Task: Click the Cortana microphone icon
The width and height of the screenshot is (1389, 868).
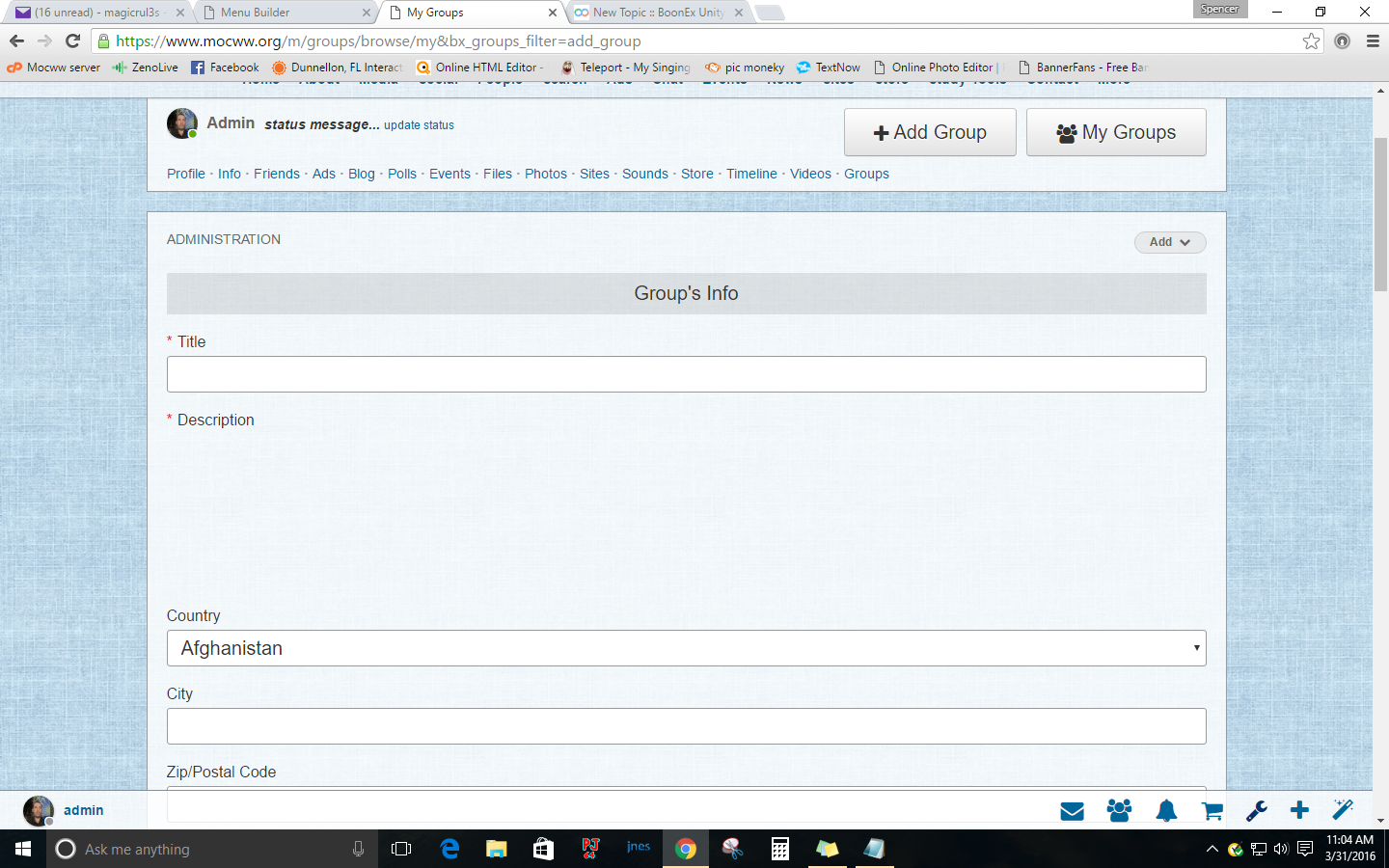Action: point(358,849)
